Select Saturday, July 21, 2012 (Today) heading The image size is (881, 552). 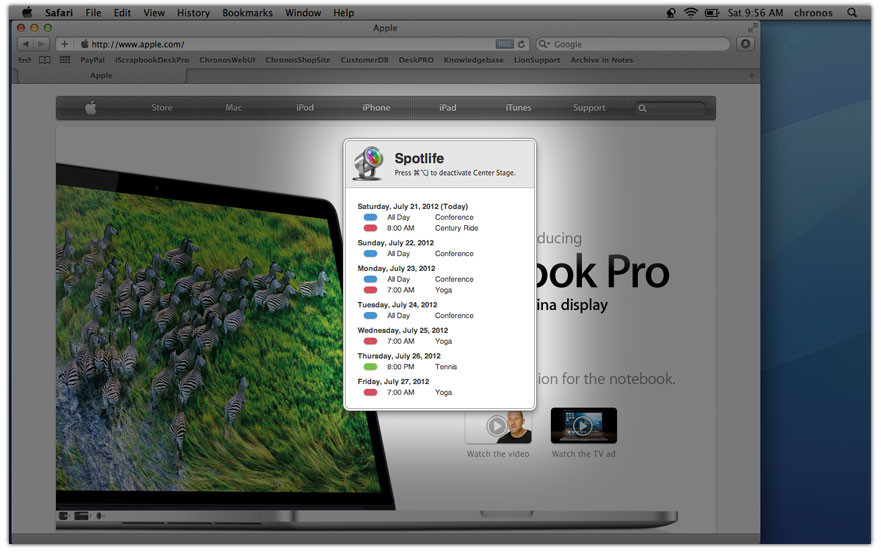412,206
